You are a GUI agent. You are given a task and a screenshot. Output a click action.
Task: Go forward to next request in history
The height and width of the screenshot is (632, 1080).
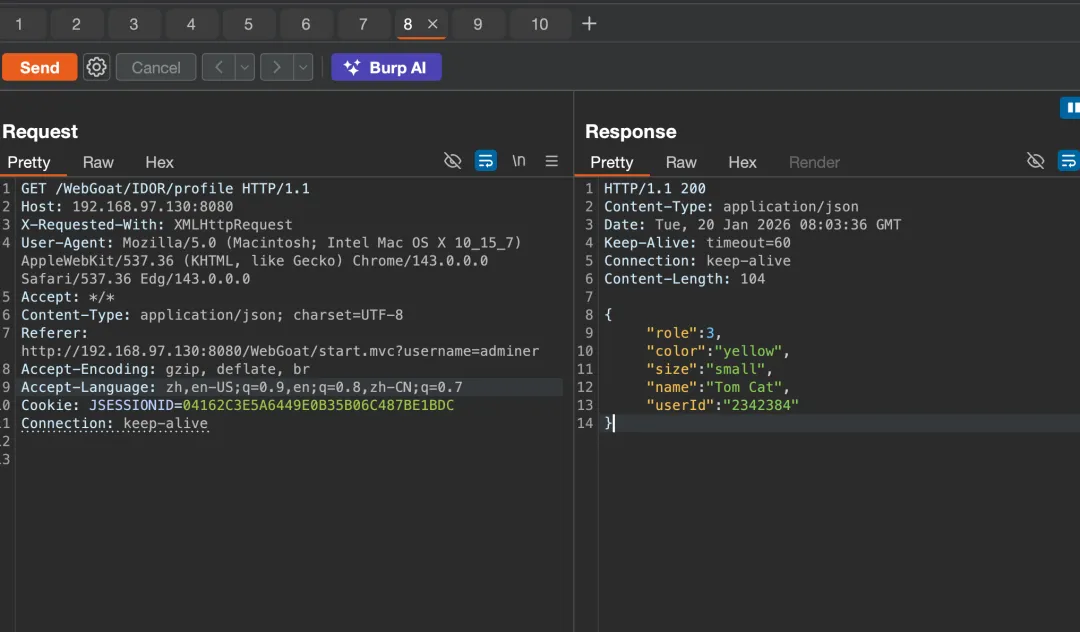tap(276, 67)
